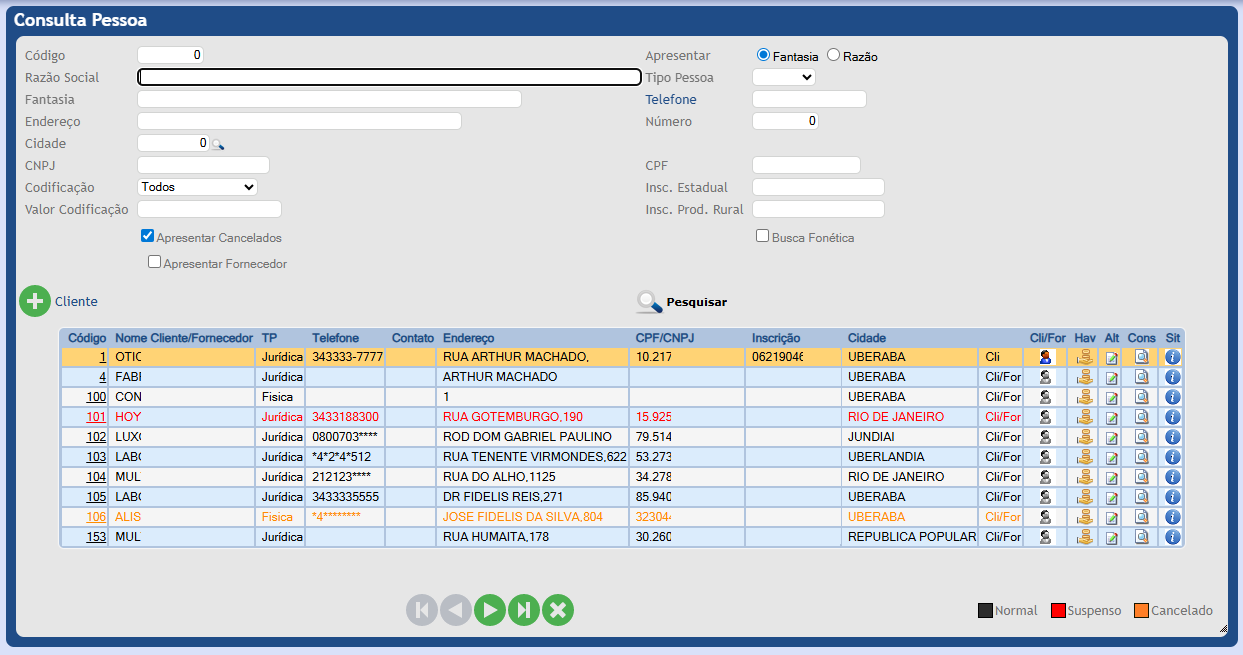
Task: Click the Sit info icon for record 100
Action: (x=1171, y=396)
